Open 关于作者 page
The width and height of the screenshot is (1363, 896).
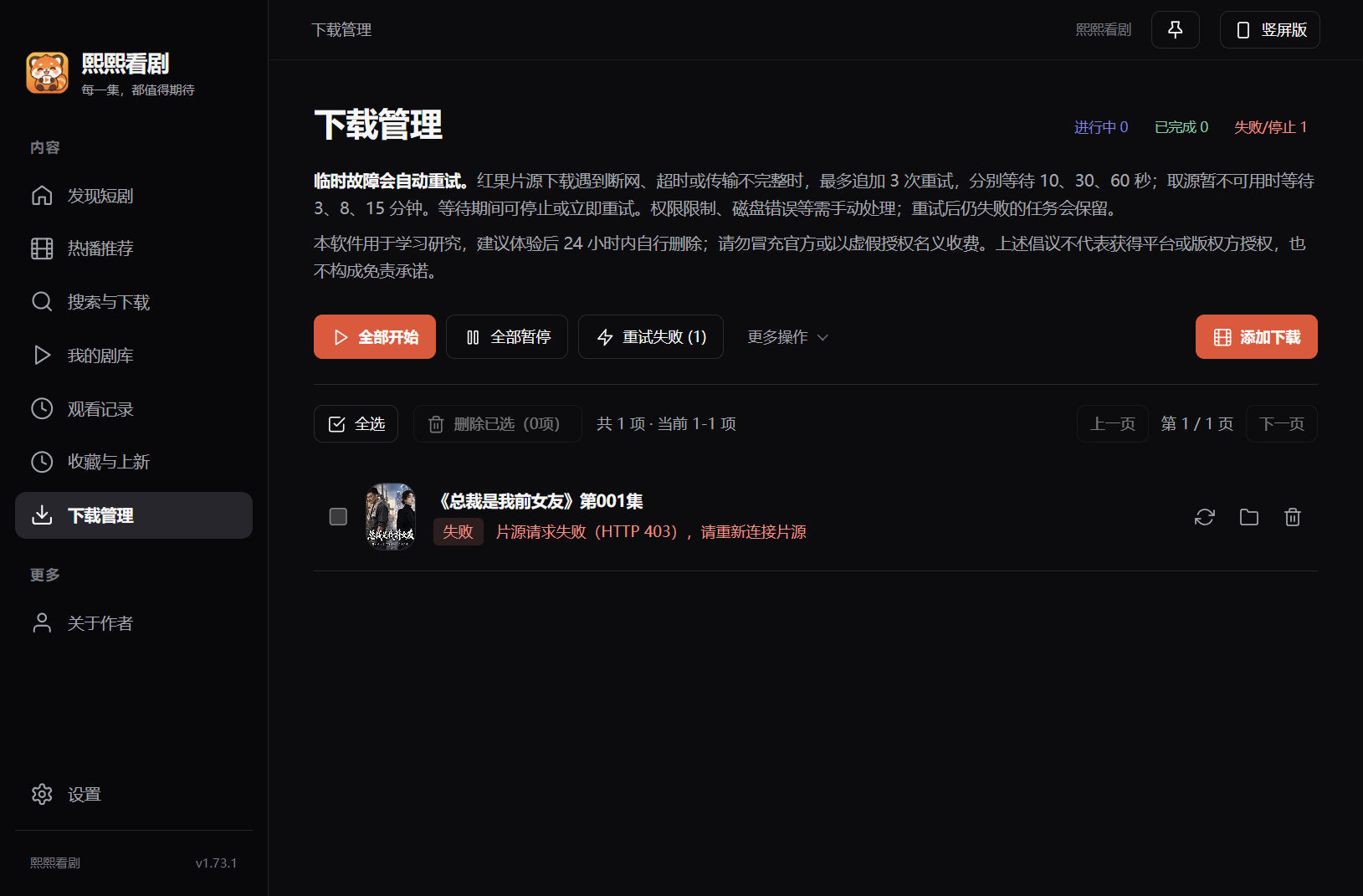(134, 623)
